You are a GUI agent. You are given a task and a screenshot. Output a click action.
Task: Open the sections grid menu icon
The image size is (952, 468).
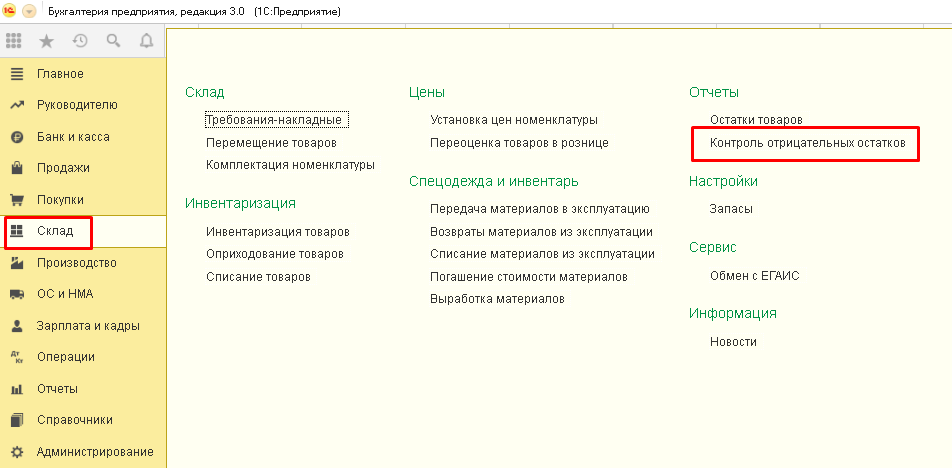click(13, 41)
